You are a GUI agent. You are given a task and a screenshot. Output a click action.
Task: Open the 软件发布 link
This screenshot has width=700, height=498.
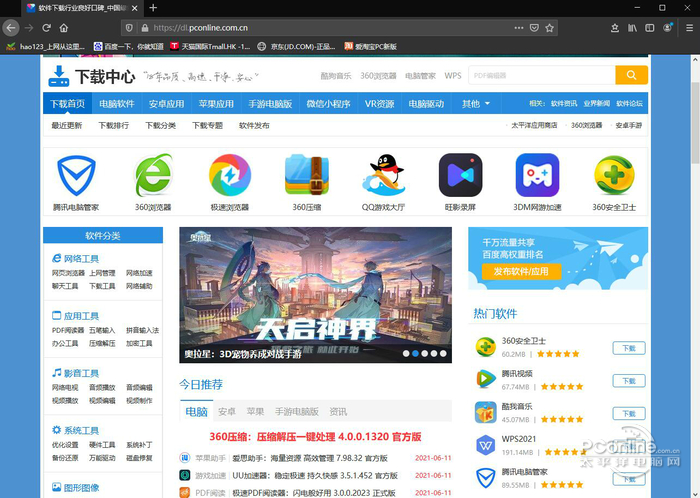point(254,125)
